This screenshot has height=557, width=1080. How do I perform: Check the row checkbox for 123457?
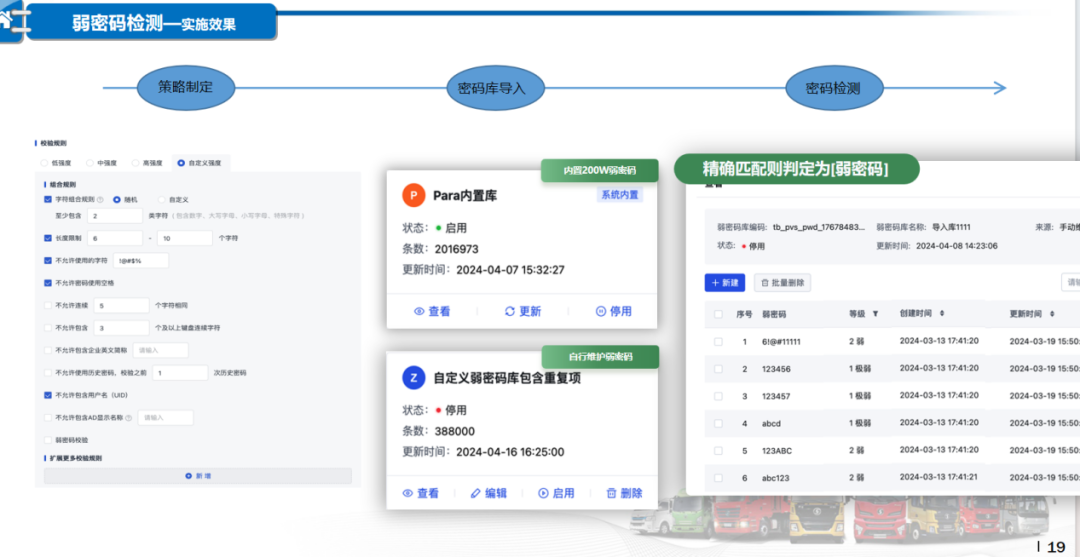pyautogui.click(x=718, y=396)
